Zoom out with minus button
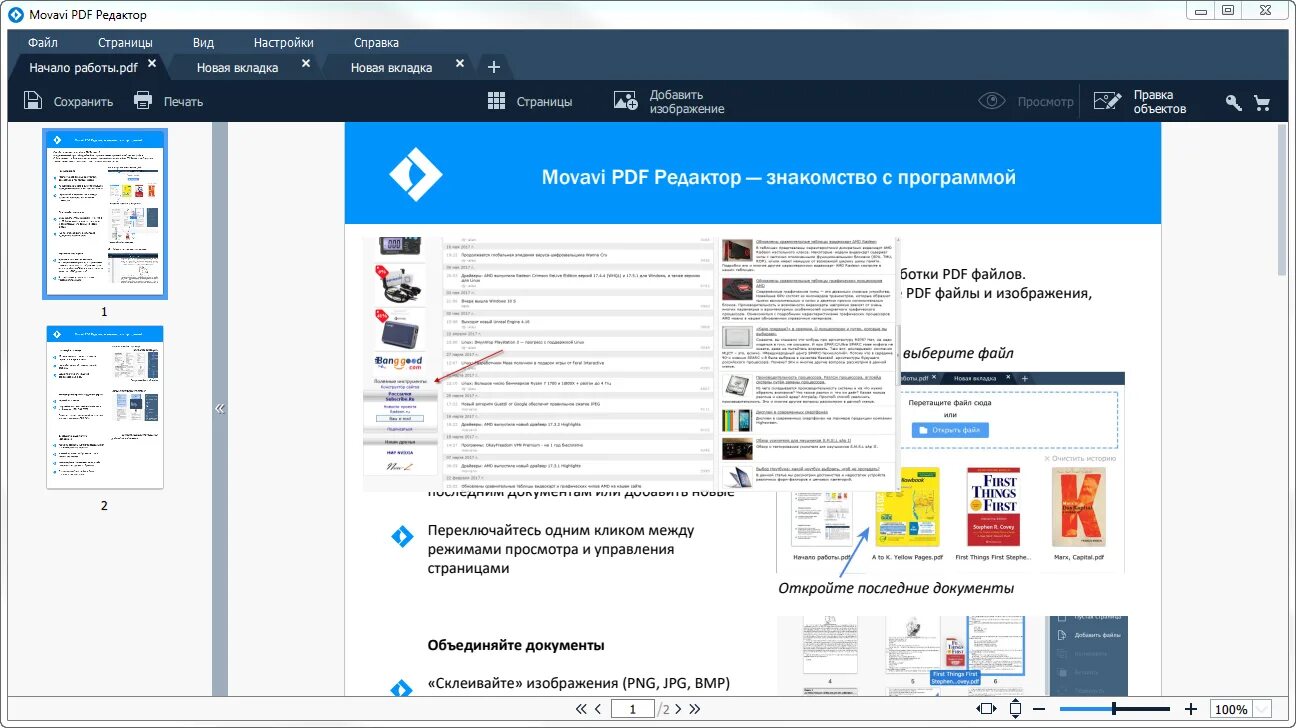1296x728 pixels. pyautogui.click(x=1040, y=709)
